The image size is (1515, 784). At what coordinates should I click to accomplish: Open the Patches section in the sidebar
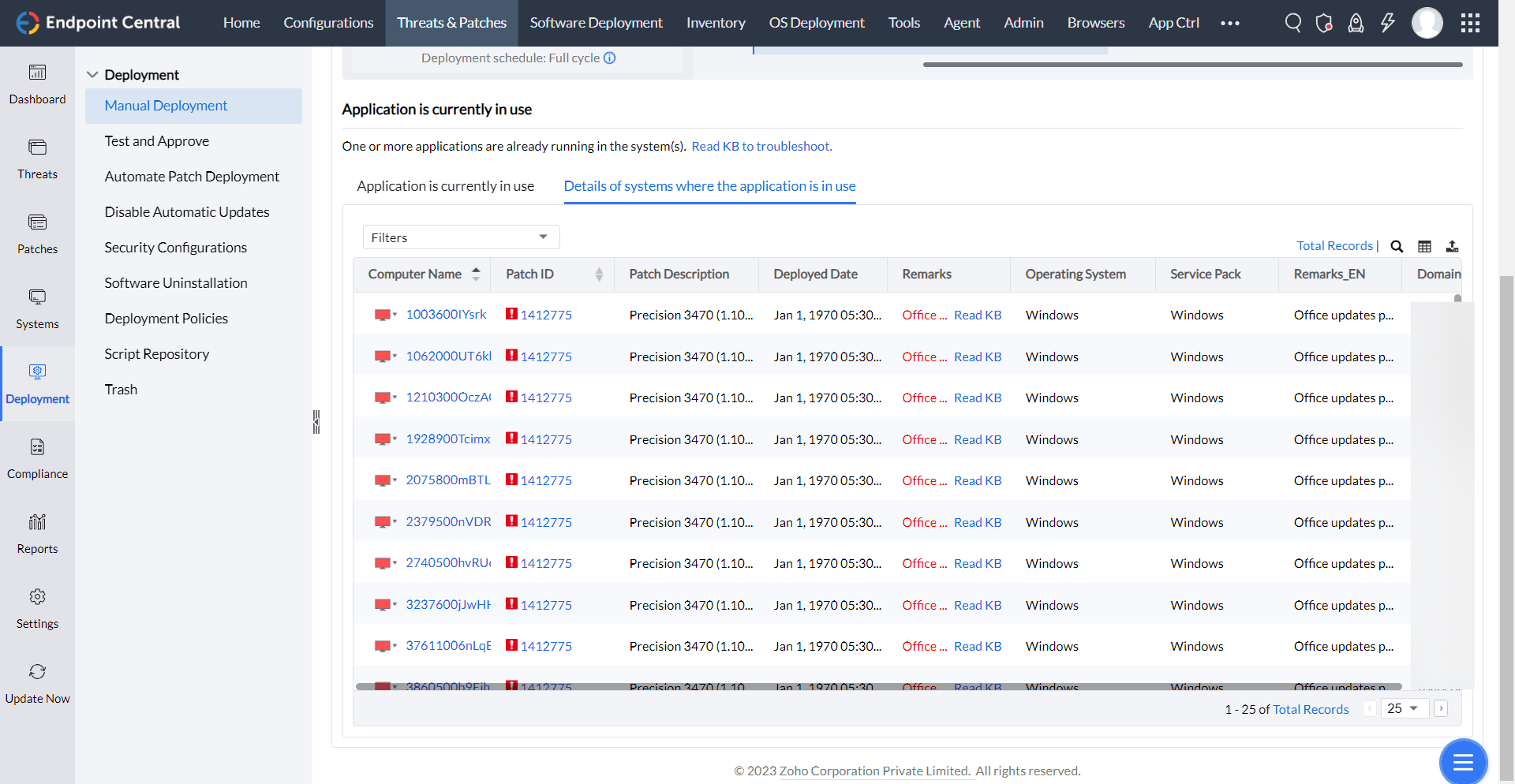(37, 233)
